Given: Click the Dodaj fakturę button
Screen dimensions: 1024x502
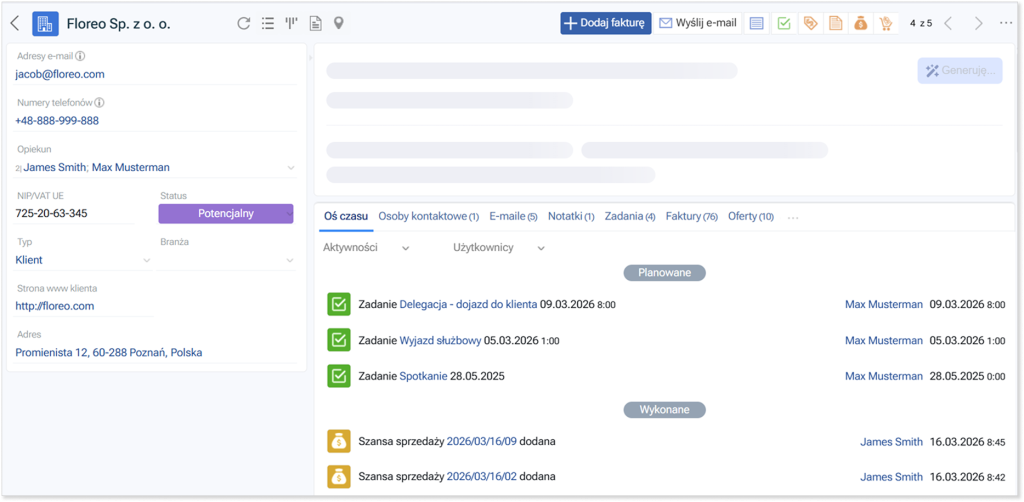Looking at the screenshot, I should (605, 23).
